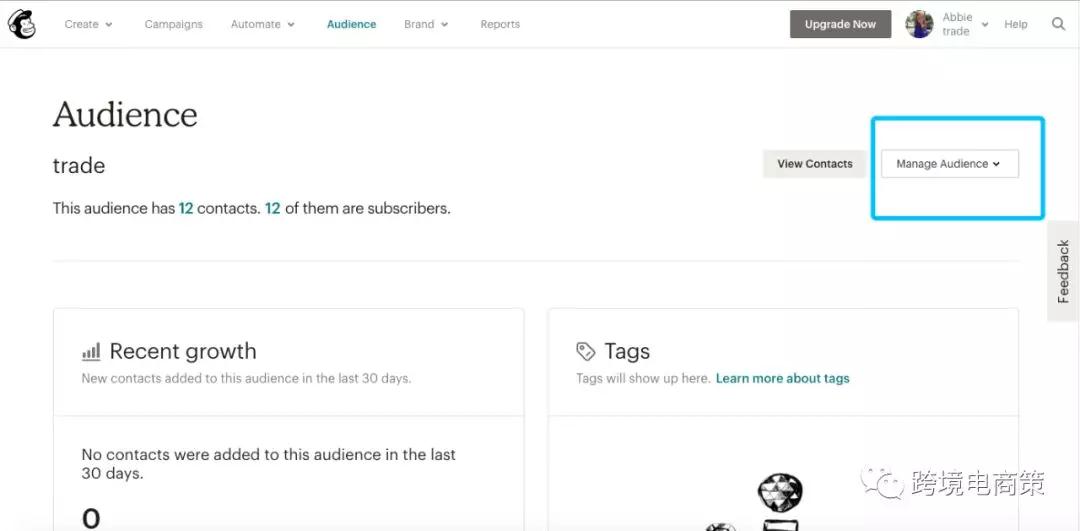This screenshot has height=531, width=1080.
Task: Select the Audience nav item
Action: tap(351, 24)
